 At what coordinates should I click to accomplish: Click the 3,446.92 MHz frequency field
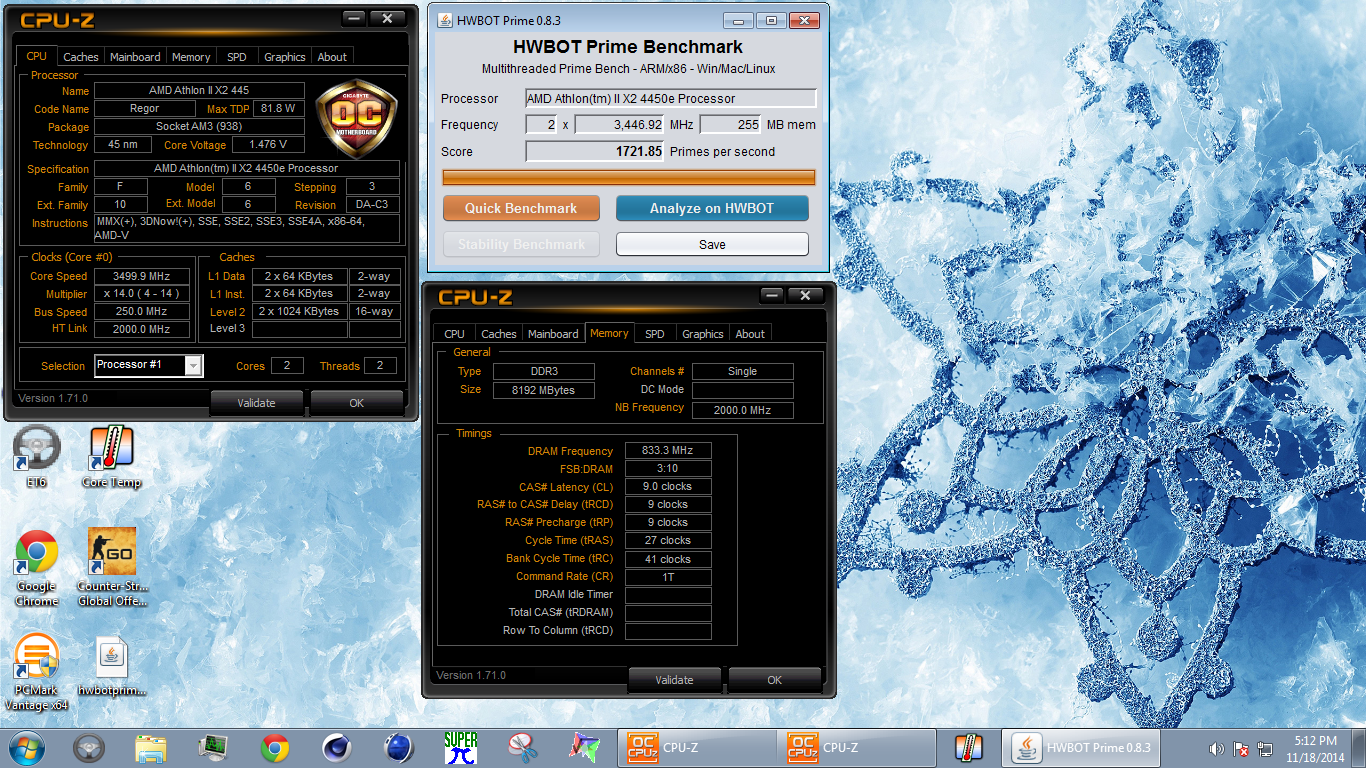click(620, 125)
